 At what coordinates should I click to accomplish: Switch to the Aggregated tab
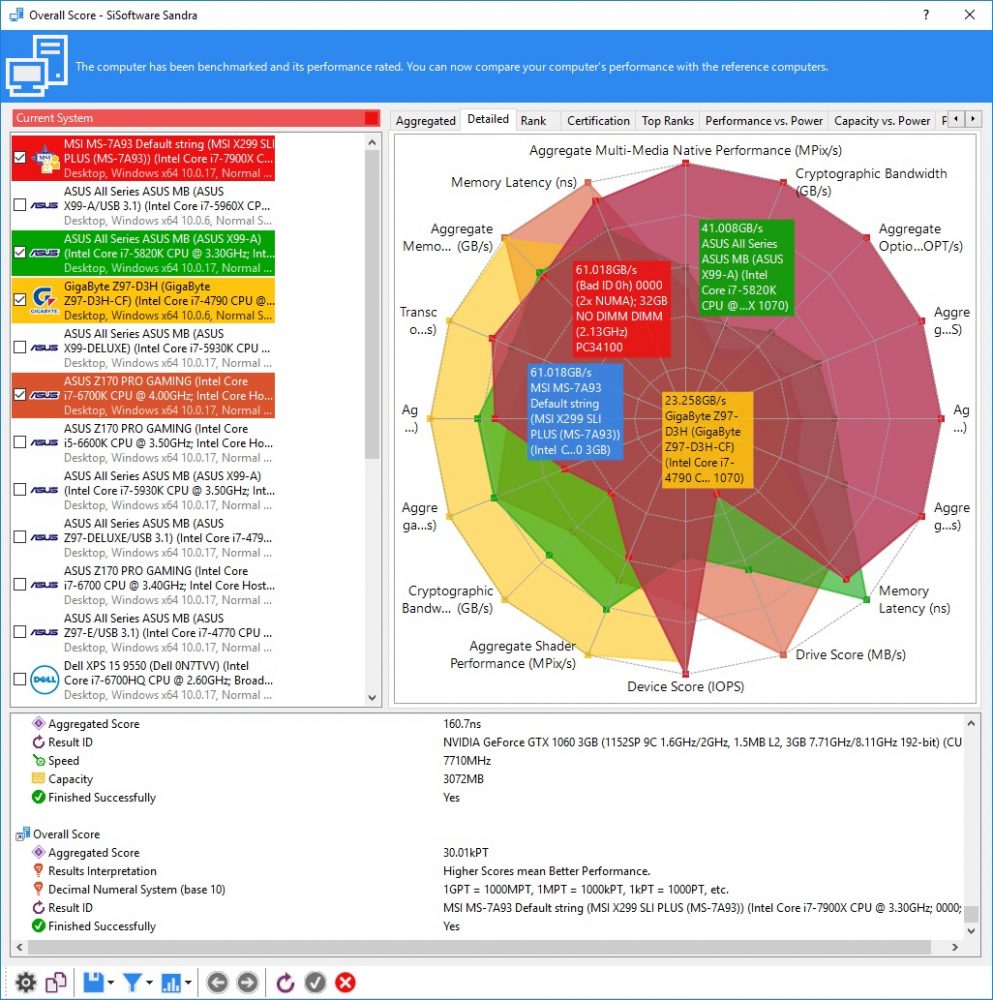(x=425, y=121)
